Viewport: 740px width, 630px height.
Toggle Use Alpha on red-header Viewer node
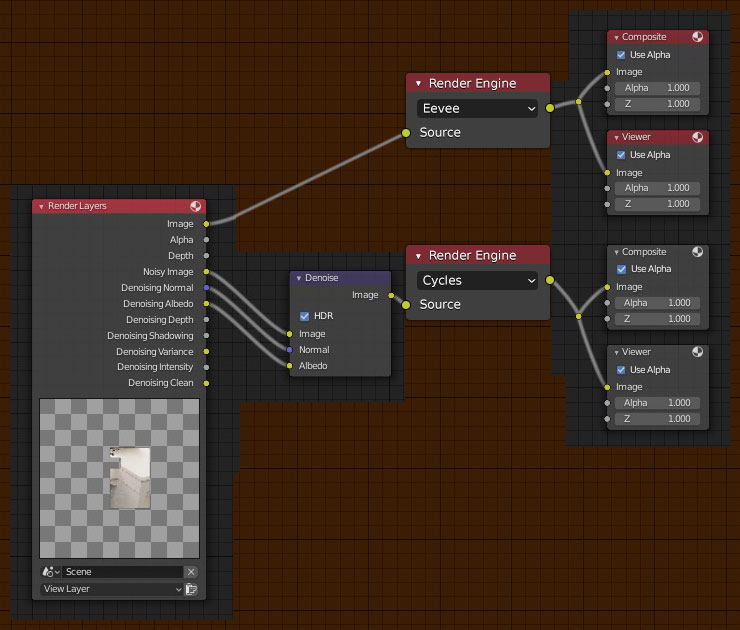click(621, 155)
